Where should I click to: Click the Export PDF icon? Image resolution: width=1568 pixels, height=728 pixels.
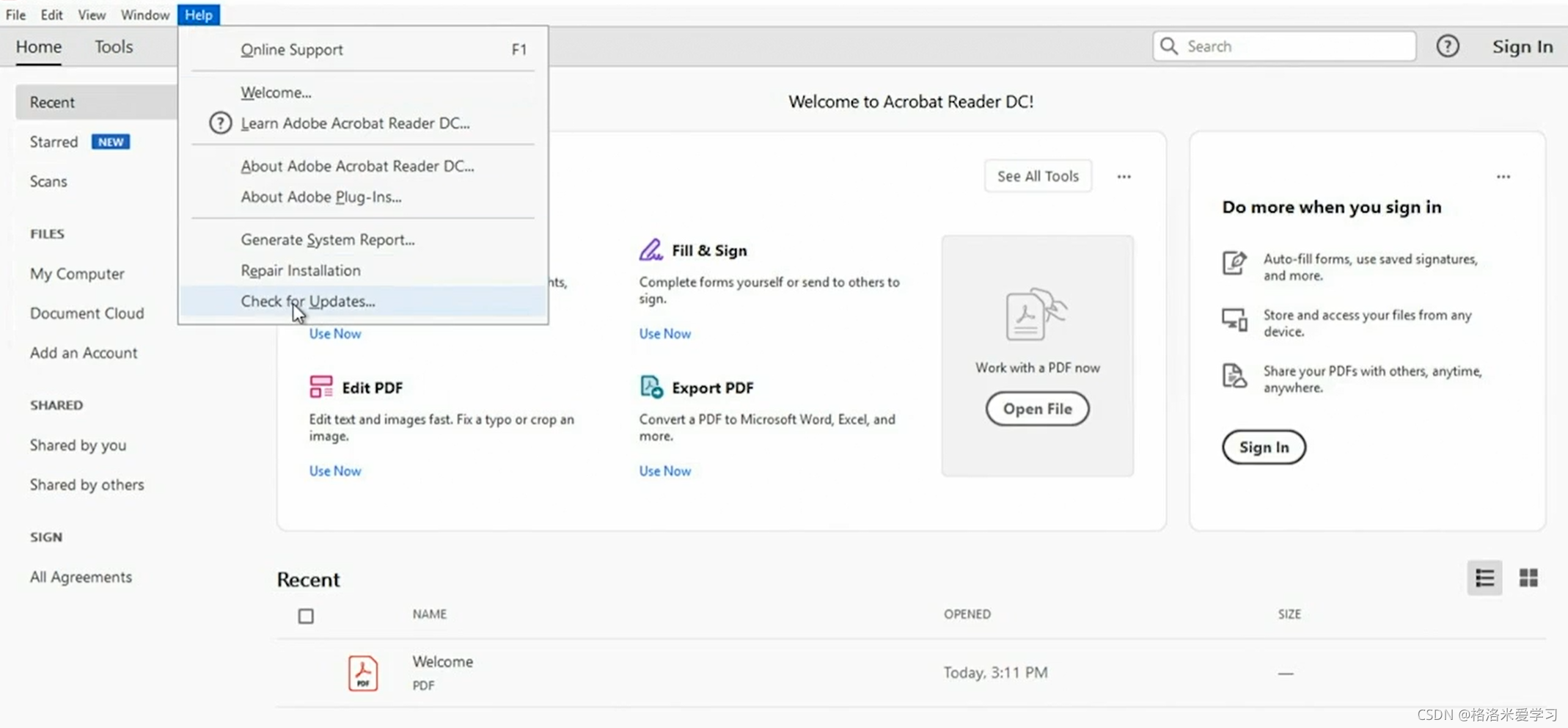(x=651, y=387)
